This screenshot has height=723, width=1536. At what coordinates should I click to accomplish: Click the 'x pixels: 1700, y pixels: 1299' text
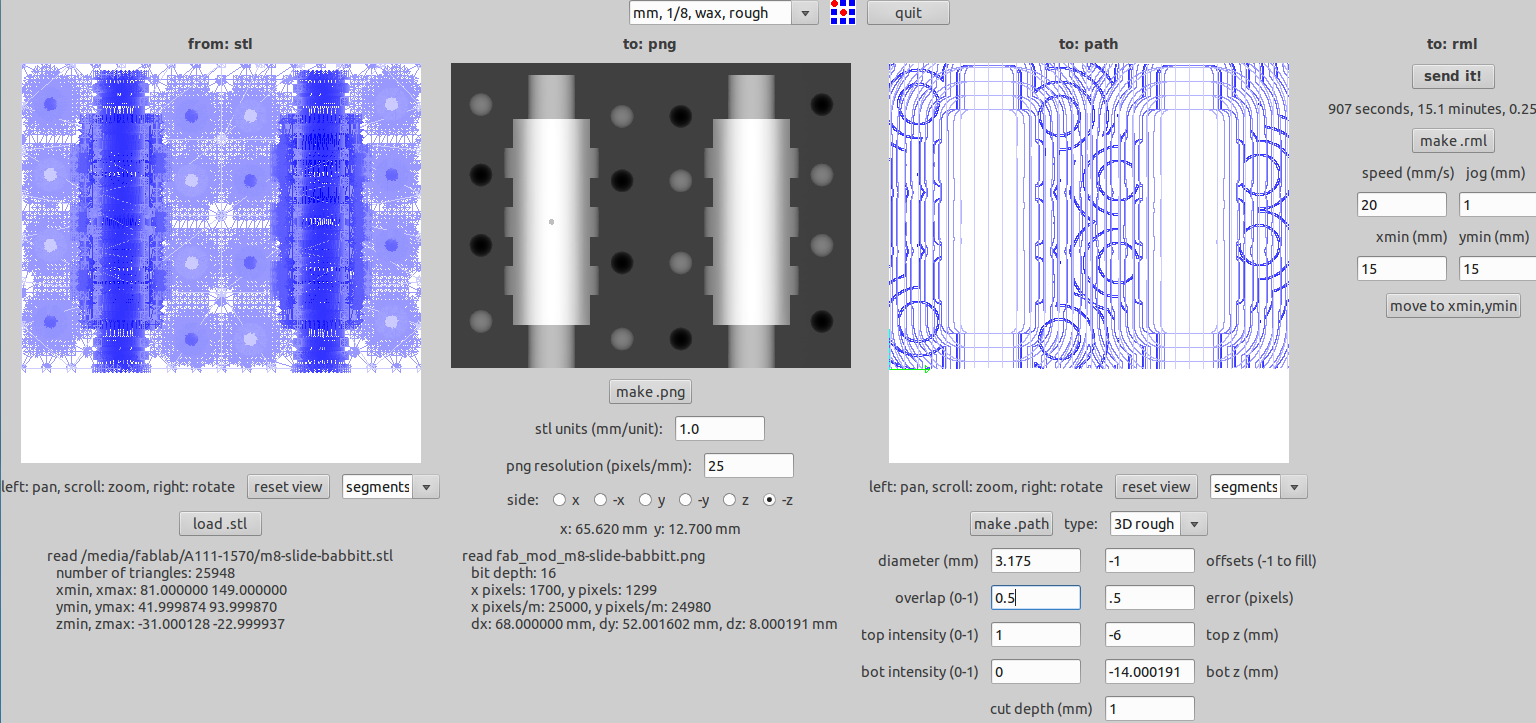[x=564, y=590]
